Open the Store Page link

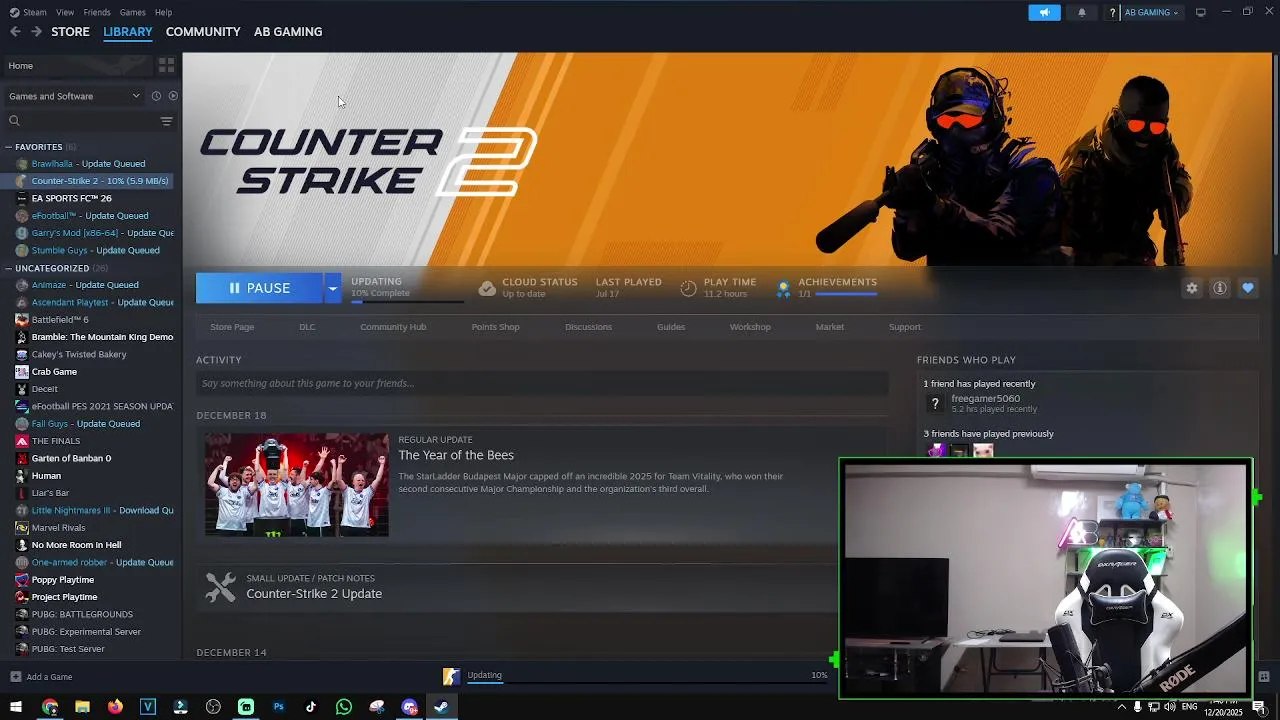[x=232, y=327]
